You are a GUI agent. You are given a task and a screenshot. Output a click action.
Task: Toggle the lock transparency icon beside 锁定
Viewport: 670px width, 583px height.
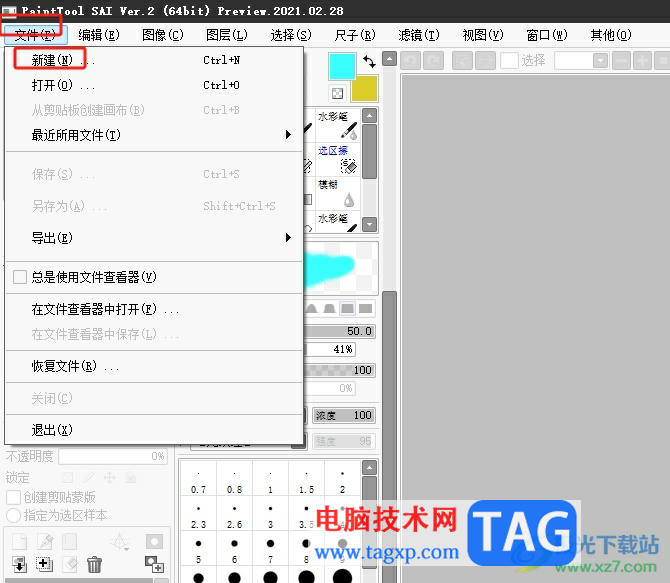coord(68,477)
